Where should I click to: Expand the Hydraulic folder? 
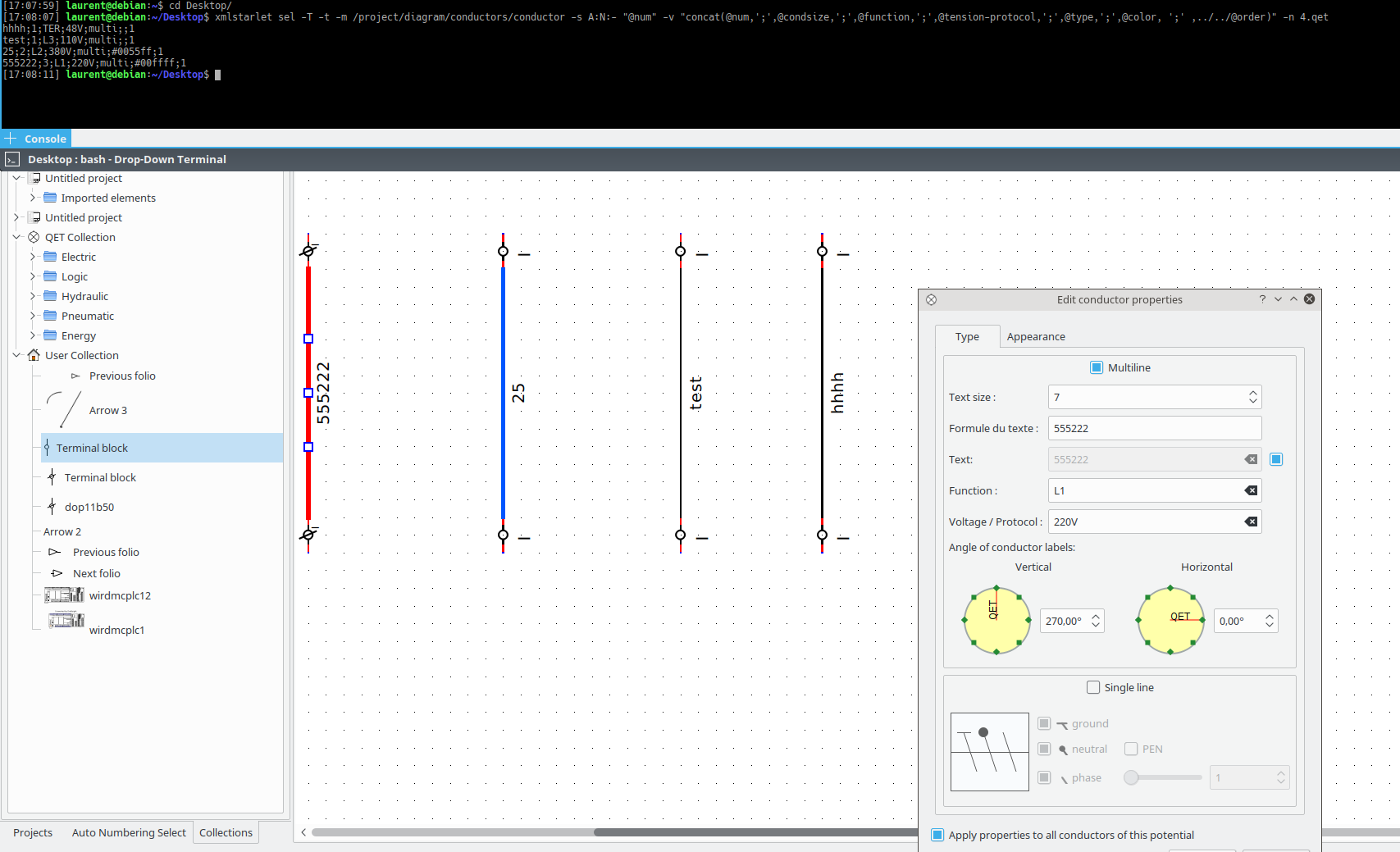[33, 296]
